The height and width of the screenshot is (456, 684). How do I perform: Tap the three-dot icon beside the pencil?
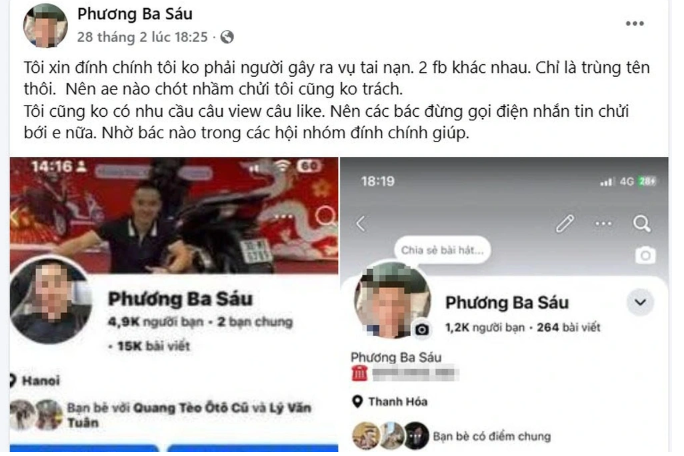pyautogui.click(x=603, y=224)
